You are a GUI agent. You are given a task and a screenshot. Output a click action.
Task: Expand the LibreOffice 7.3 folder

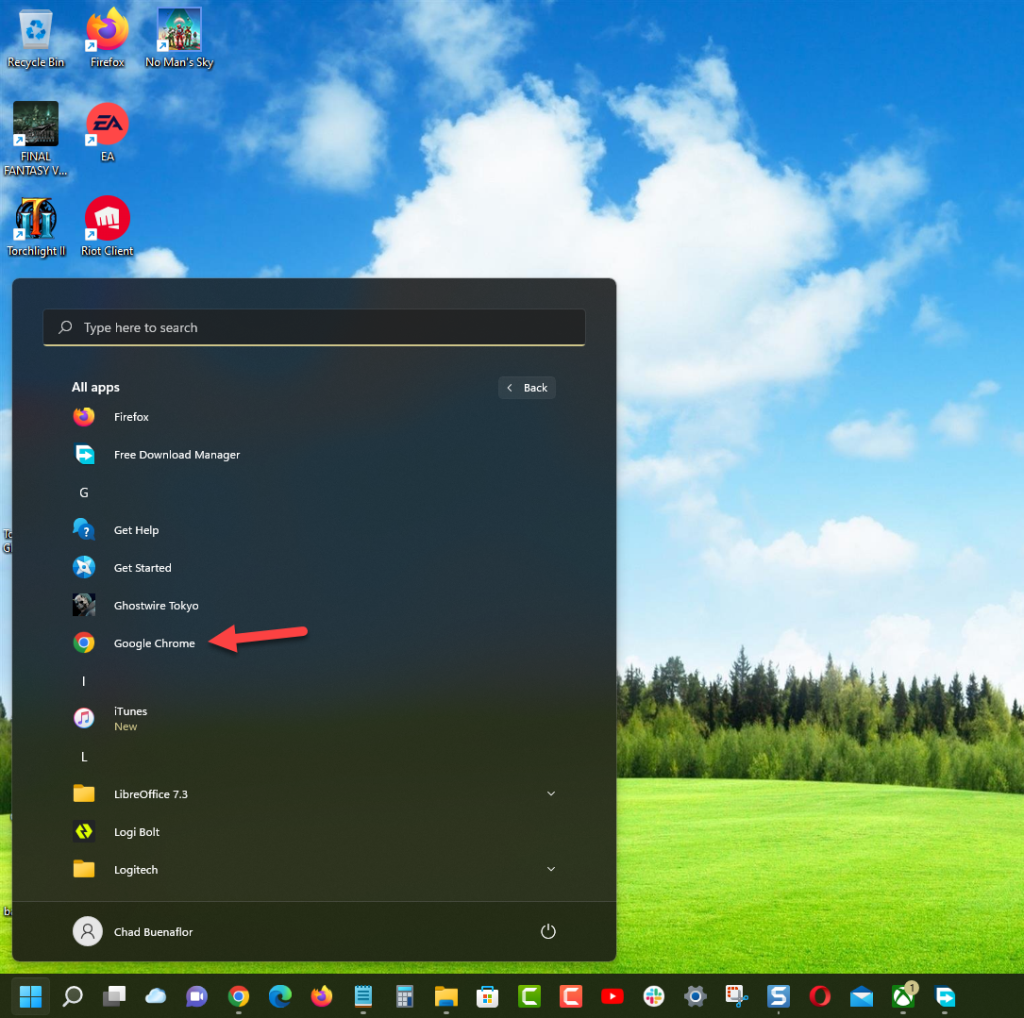(313, 794)
